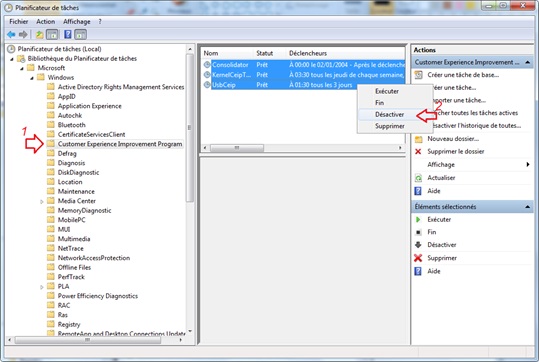The image size is (539, 362).
Task: Open the Action menu
Action: pyautogui.click(x=45, y=21)
